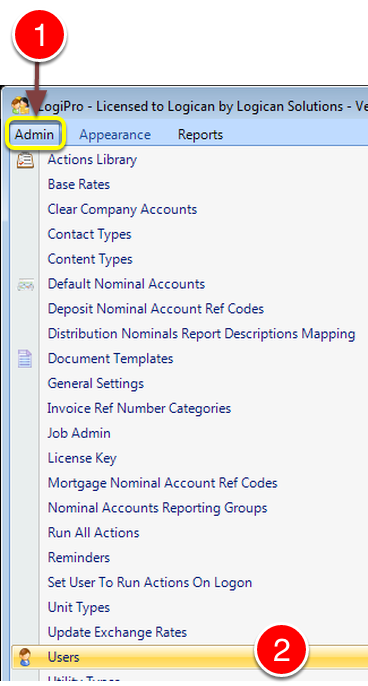Open General Settings
The height and width of the screenshot is (686, 368).
coord(95,384)
